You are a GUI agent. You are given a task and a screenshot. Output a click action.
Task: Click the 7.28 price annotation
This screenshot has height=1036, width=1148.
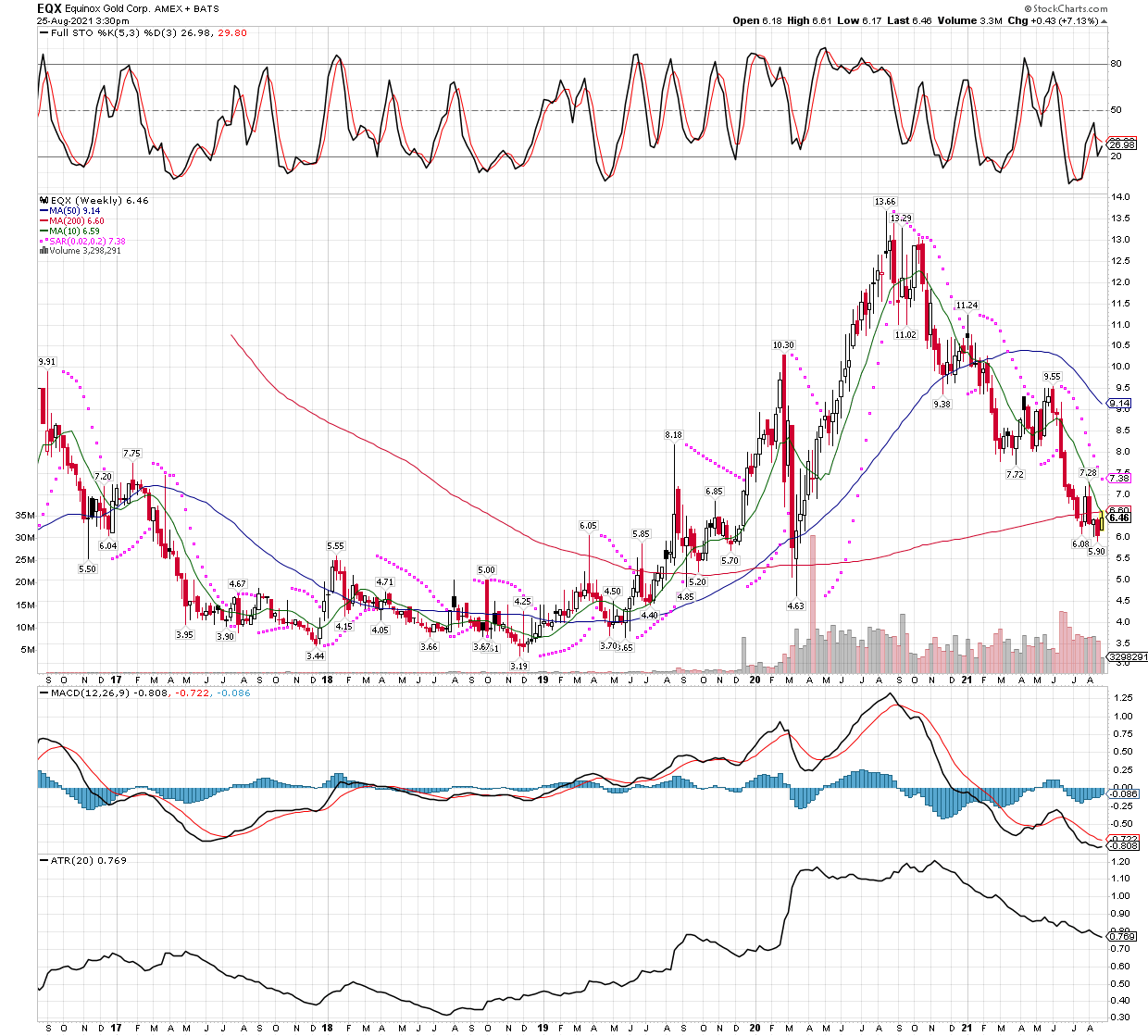pos(1088,473)
